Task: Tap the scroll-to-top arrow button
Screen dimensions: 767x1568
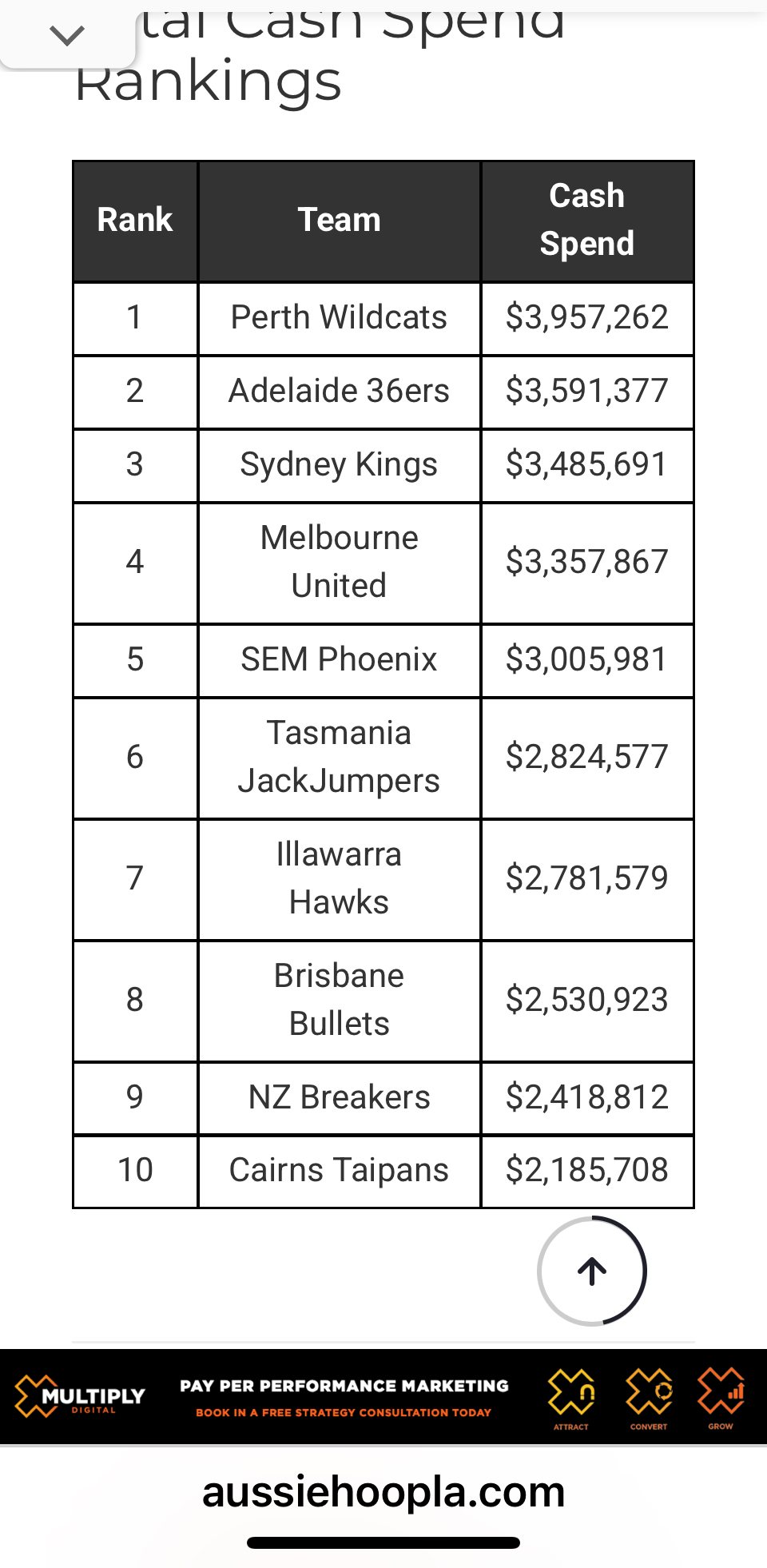Action: (x=592, y=1271)
